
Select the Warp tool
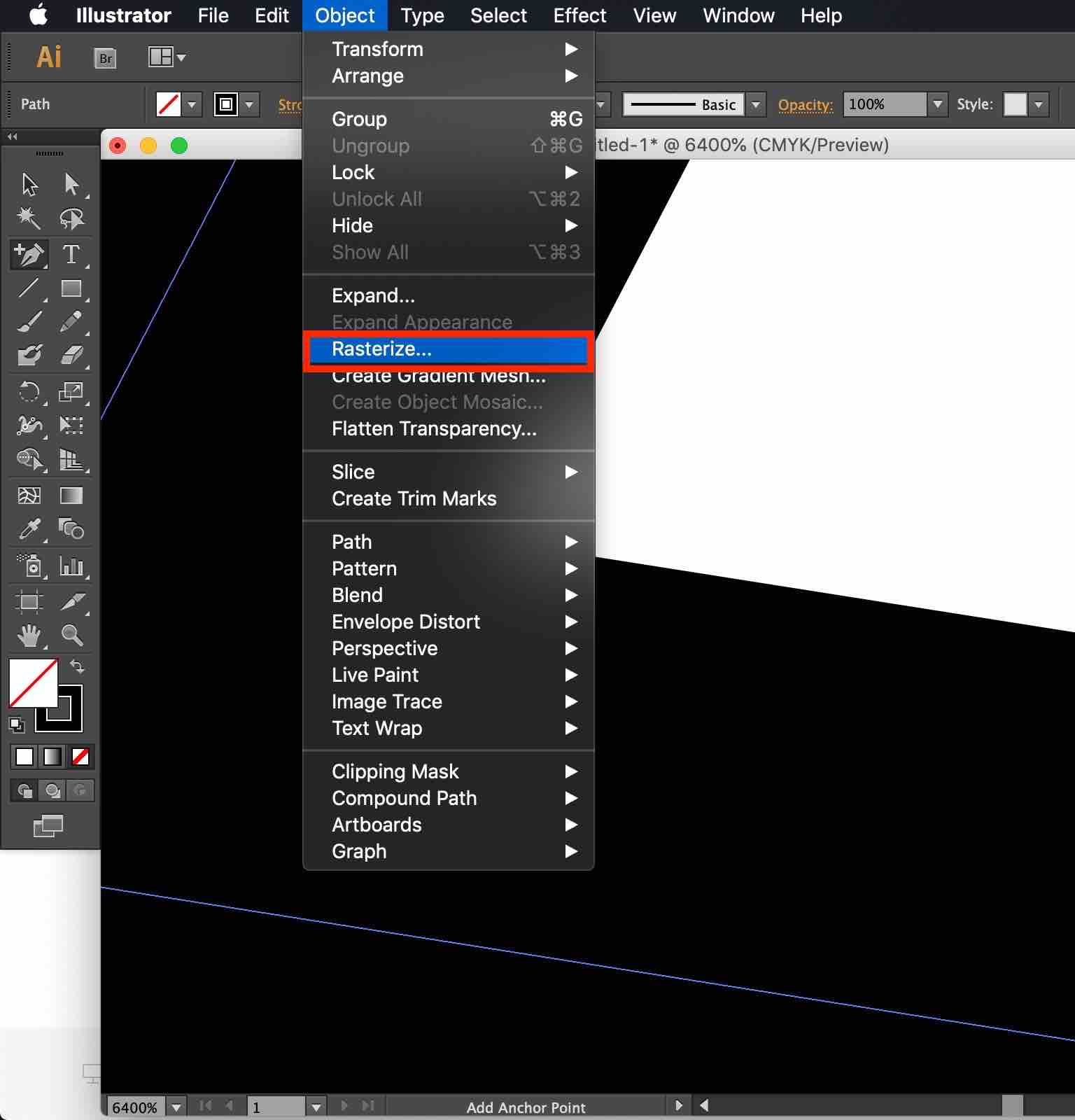point(29,426)
